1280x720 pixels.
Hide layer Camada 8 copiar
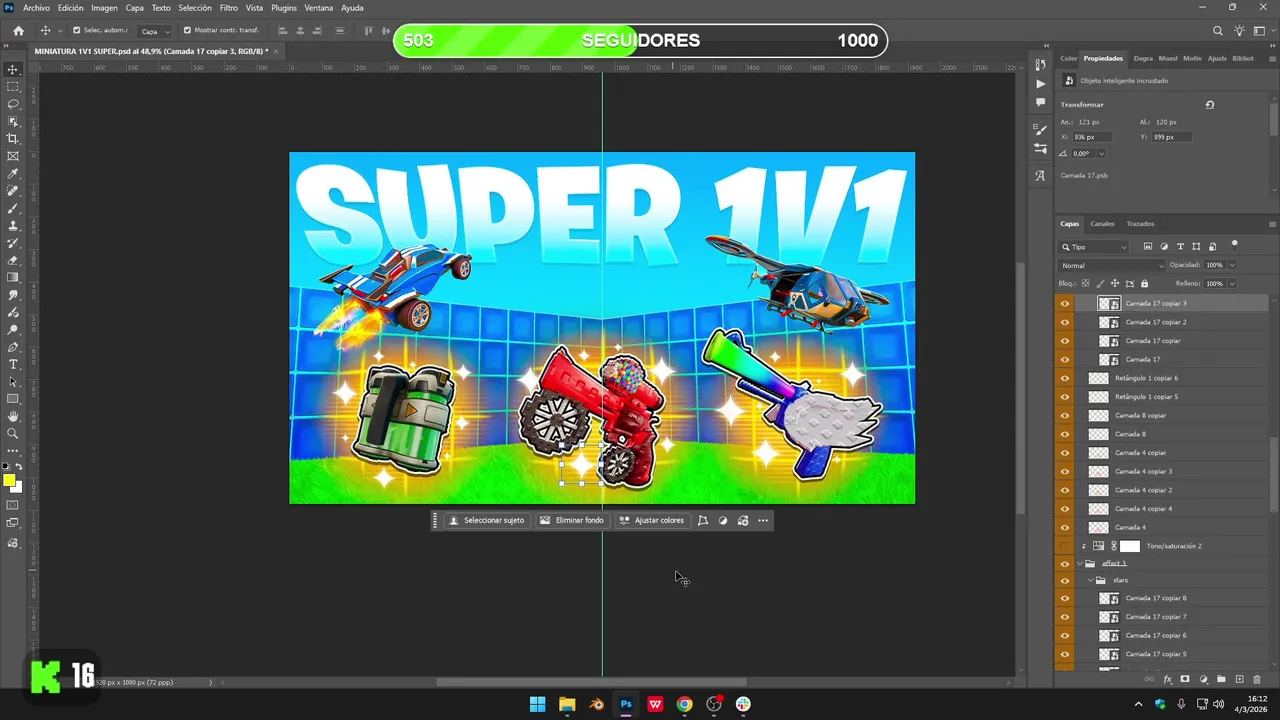[x=1064, y=415]
